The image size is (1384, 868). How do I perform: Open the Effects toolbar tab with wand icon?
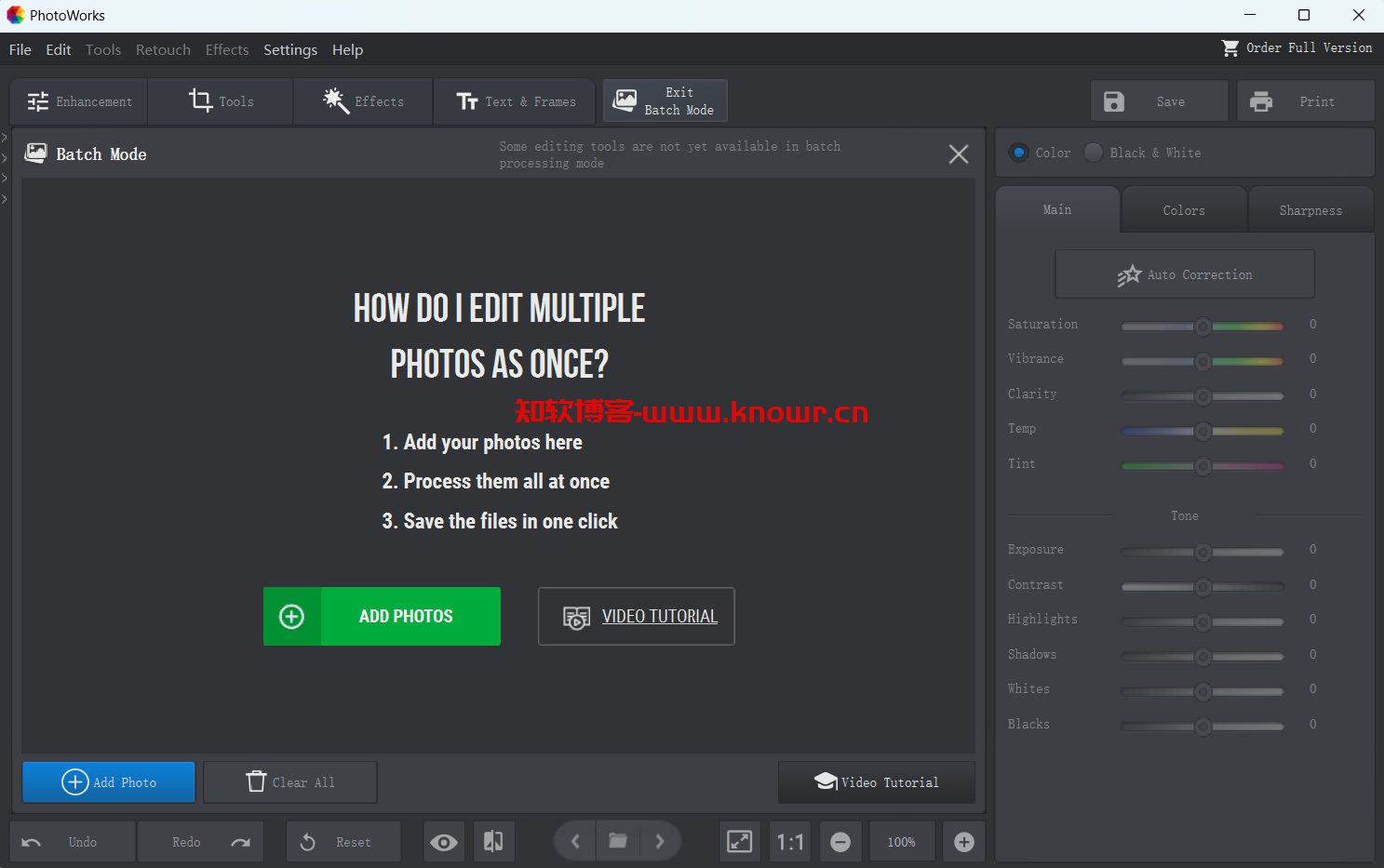pos(363,101)
